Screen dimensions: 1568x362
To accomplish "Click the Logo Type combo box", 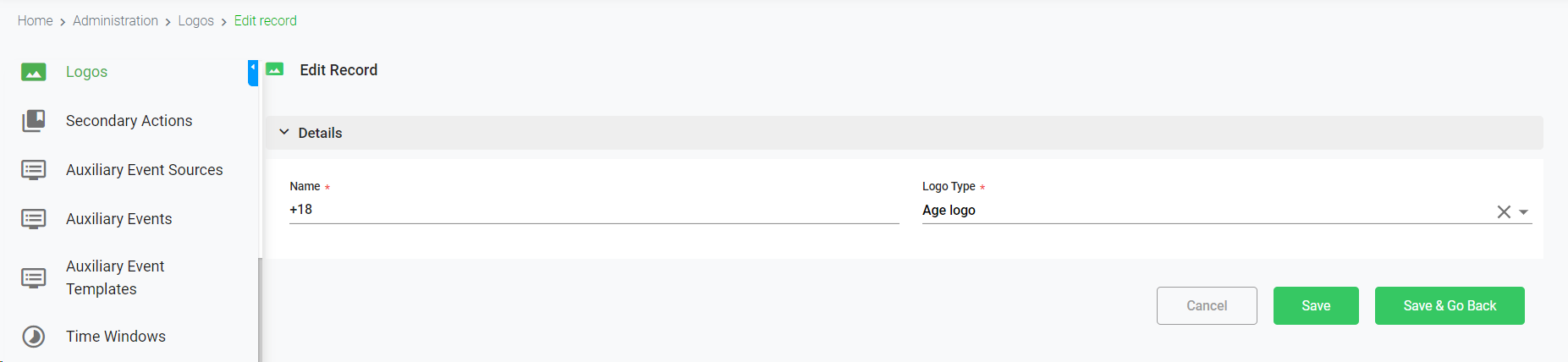I will coord(1202,211).
